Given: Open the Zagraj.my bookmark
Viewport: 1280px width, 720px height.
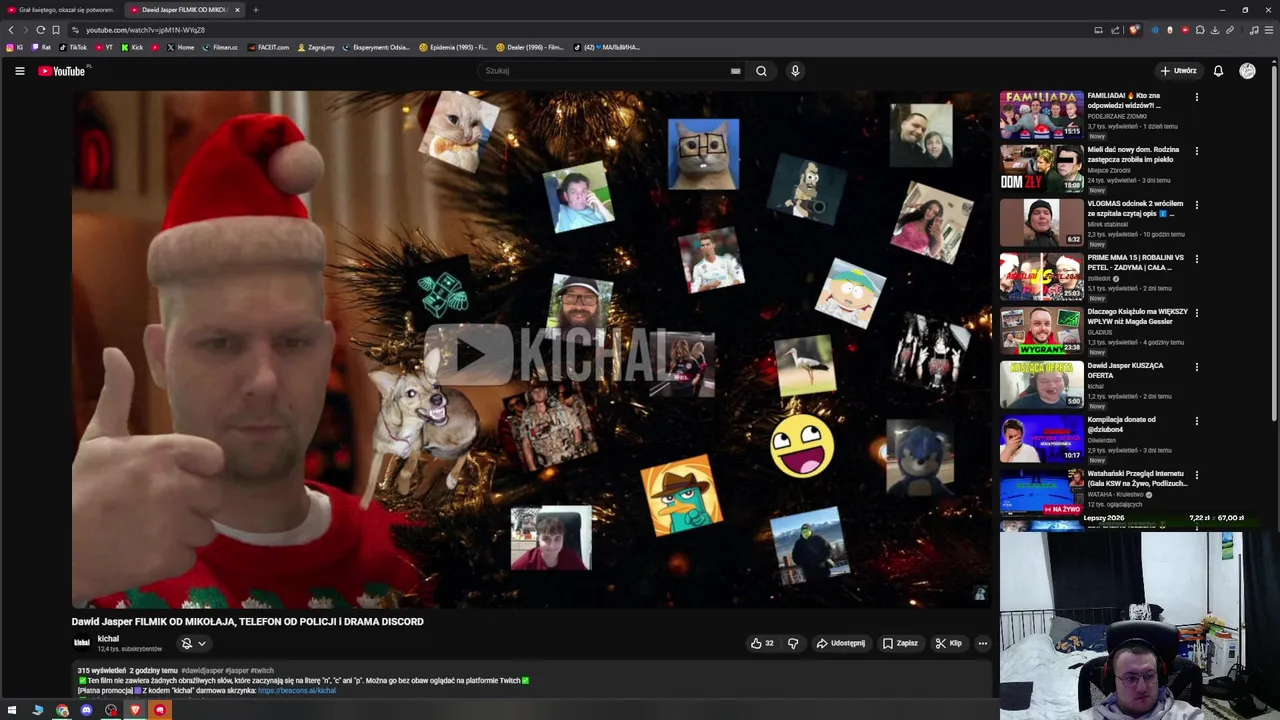Looking at the screenshot, I should click(316, 47).
